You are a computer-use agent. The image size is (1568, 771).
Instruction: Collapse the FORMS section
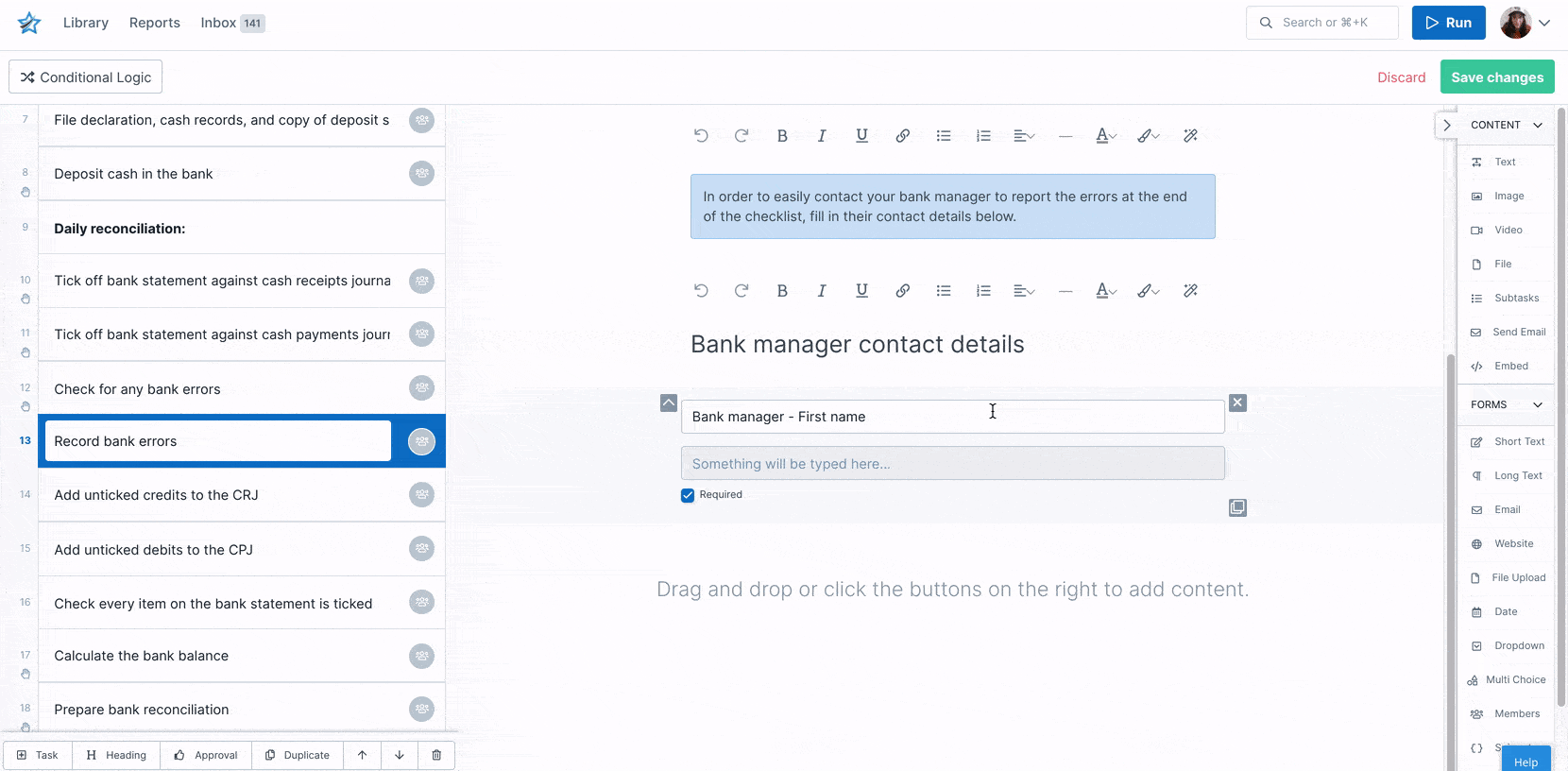(1538, 404)
